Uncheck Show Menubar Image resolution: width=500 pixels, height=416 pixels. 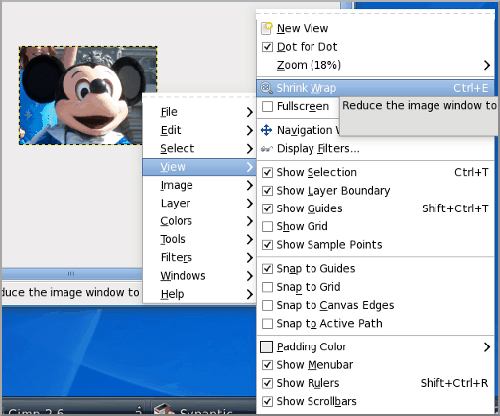pos(267,365)
